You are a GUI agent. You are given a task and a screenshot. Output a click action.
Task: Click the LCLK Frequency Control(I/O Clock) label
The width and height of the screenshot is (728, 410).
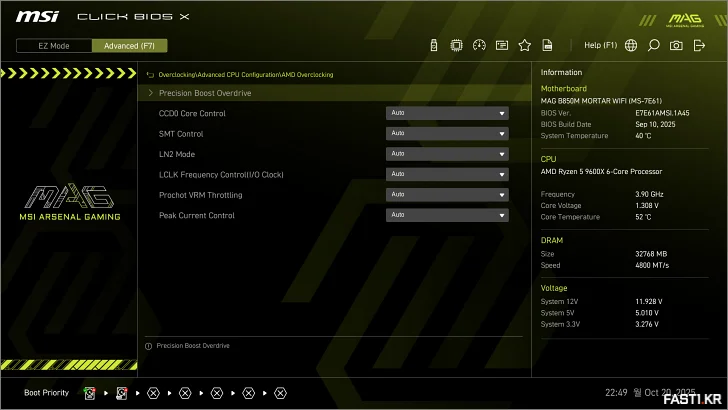221,175
